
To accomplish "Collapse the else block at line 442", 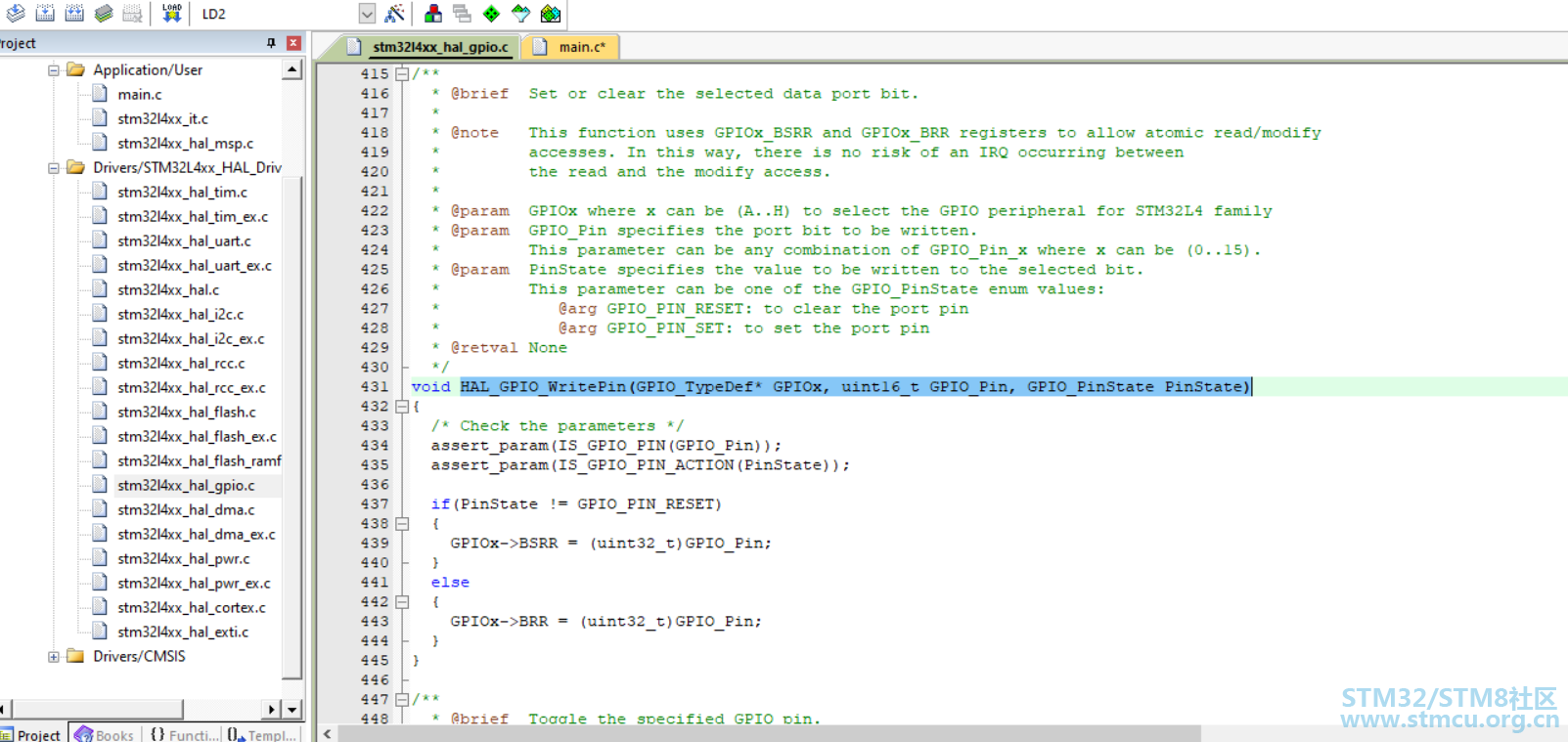I will click(402, 602).
